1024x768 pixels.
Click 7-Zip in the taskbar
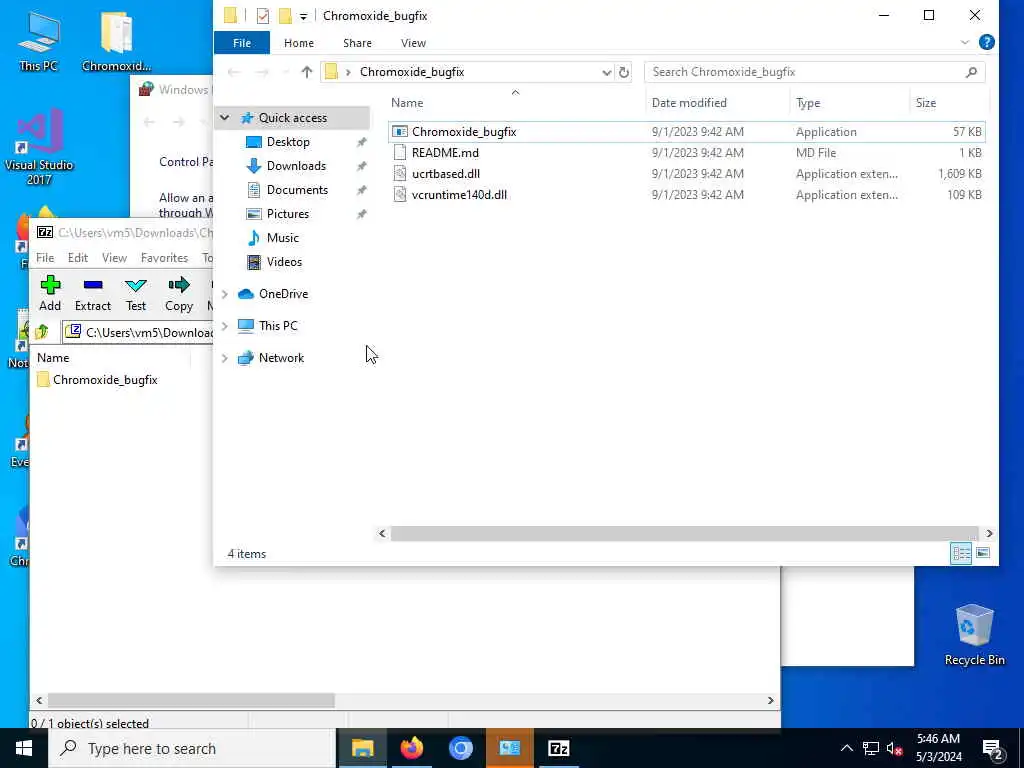pos(558,748)
